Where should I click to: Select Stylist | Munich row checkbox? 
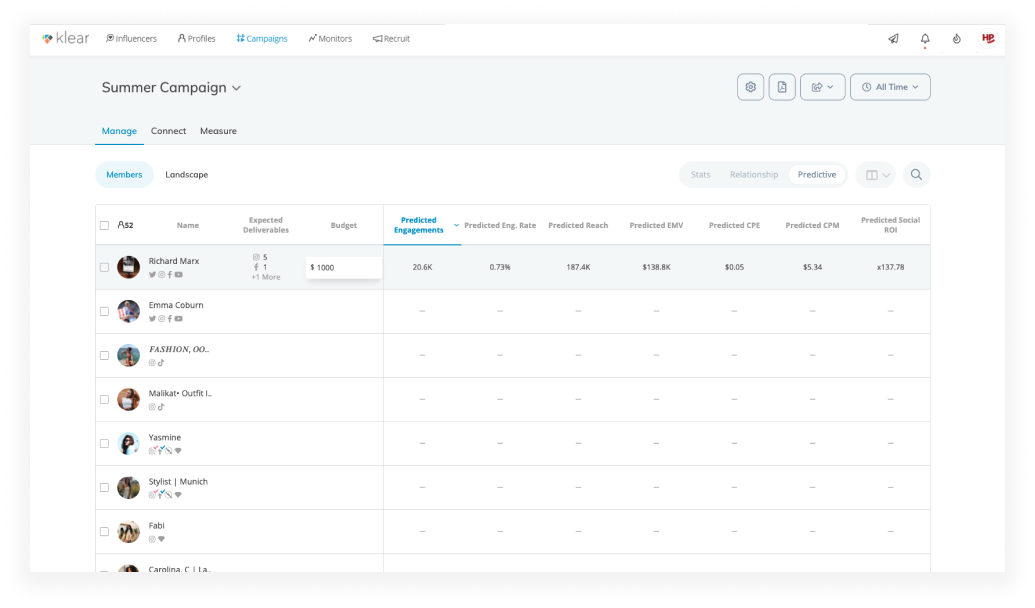click(x=104, y=487)
